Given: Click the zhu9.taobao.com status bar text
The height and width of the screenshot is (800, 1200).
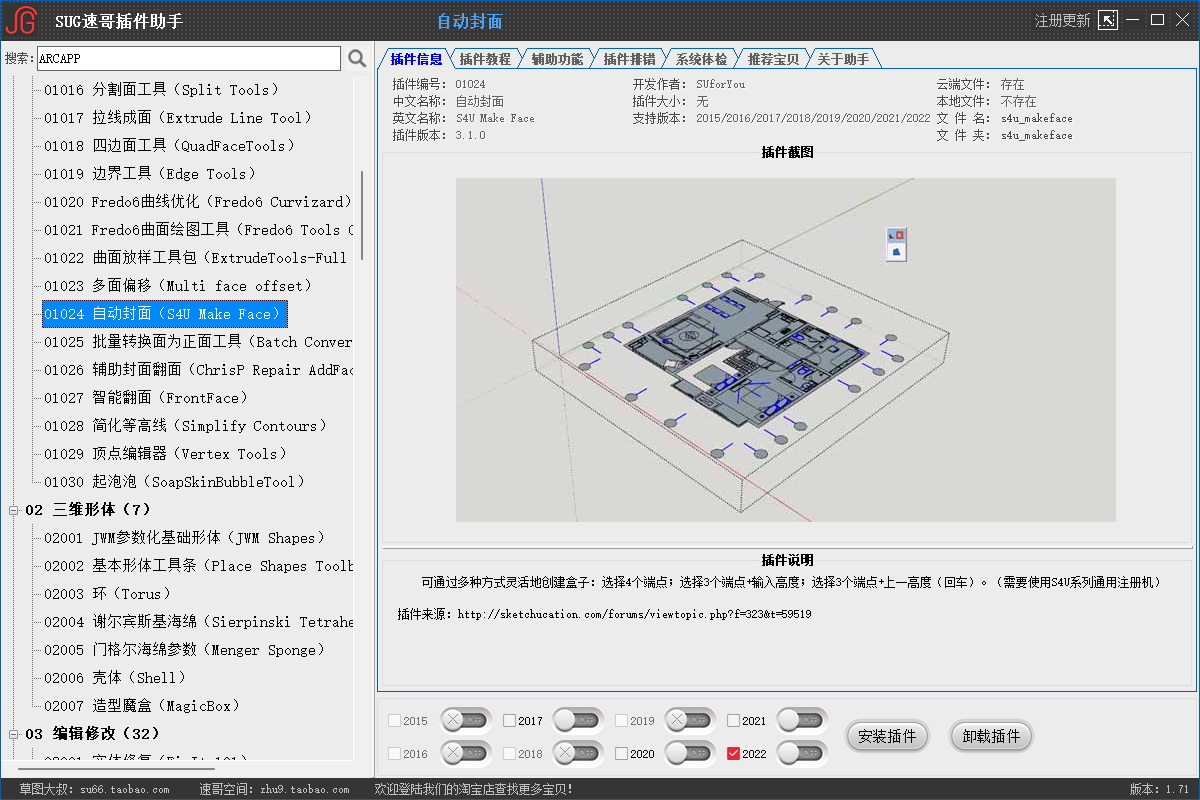Looking at the screenshot, I should pos(305,790).
